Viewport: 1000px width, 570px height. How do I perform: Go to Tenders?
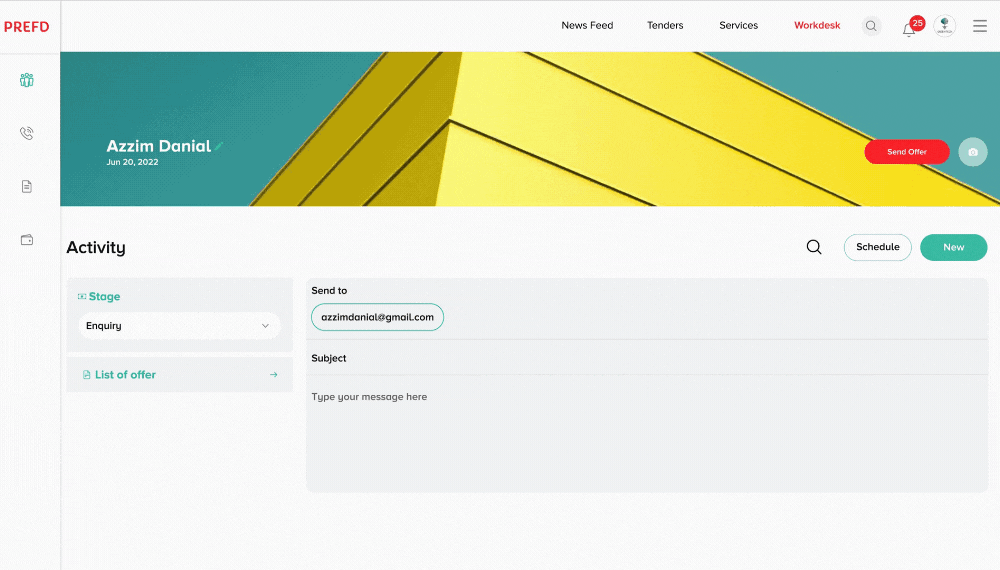[x=665, y=26]
